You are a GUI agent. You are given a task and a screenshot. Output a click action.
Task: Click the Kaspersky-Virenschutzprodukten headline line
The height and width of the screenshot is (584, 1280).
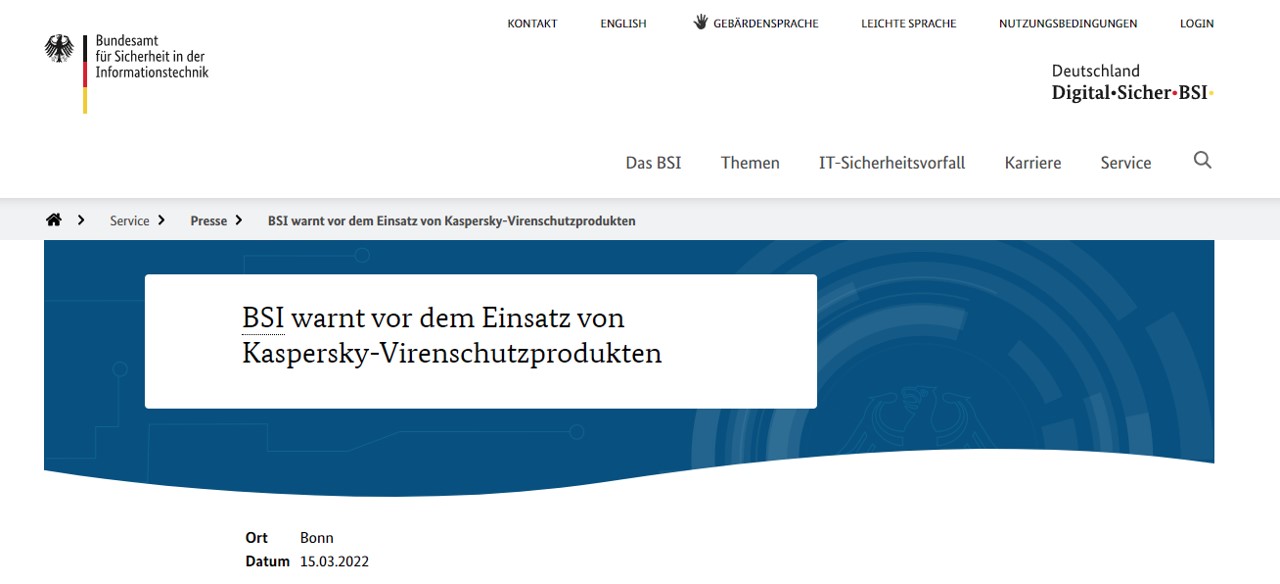[452, 354]
